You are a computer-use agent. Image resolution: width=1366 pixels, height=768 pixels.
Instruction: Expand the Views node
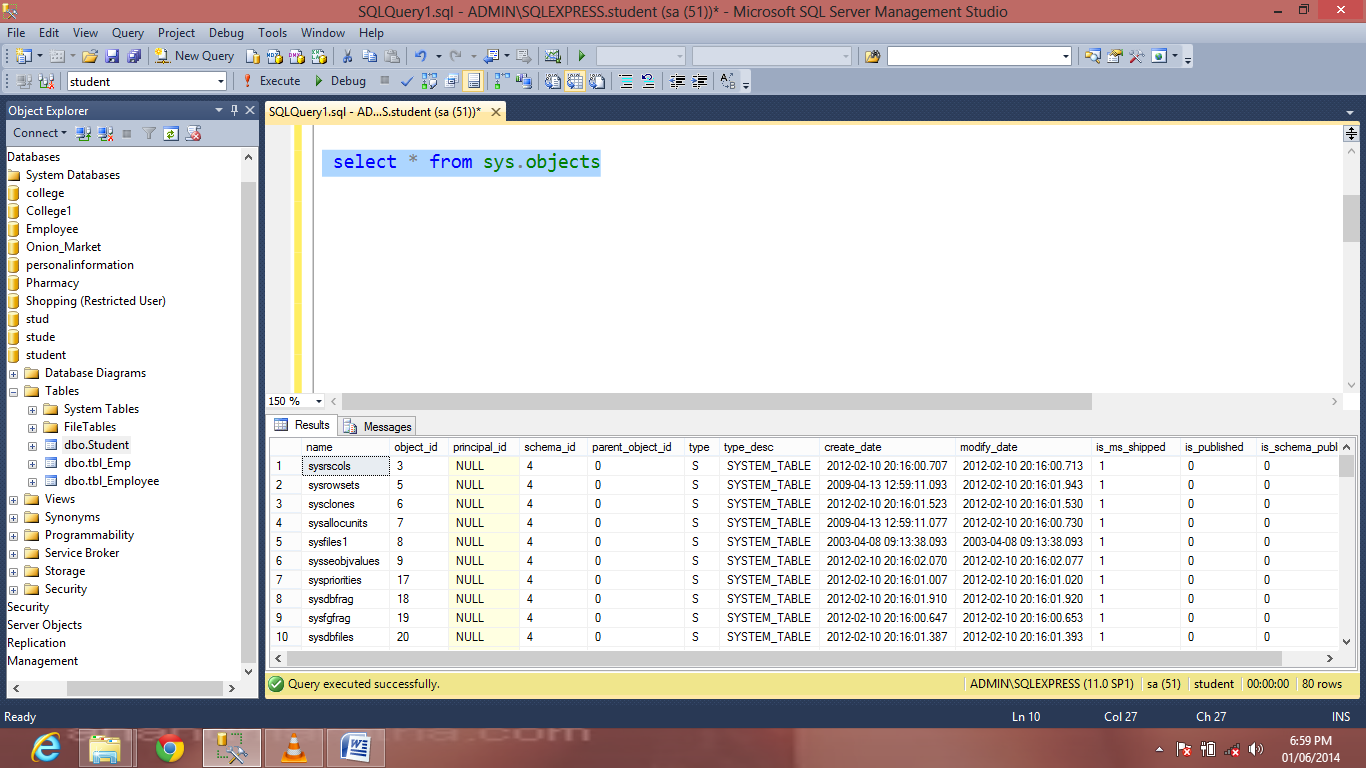click(x=14, y=499)
